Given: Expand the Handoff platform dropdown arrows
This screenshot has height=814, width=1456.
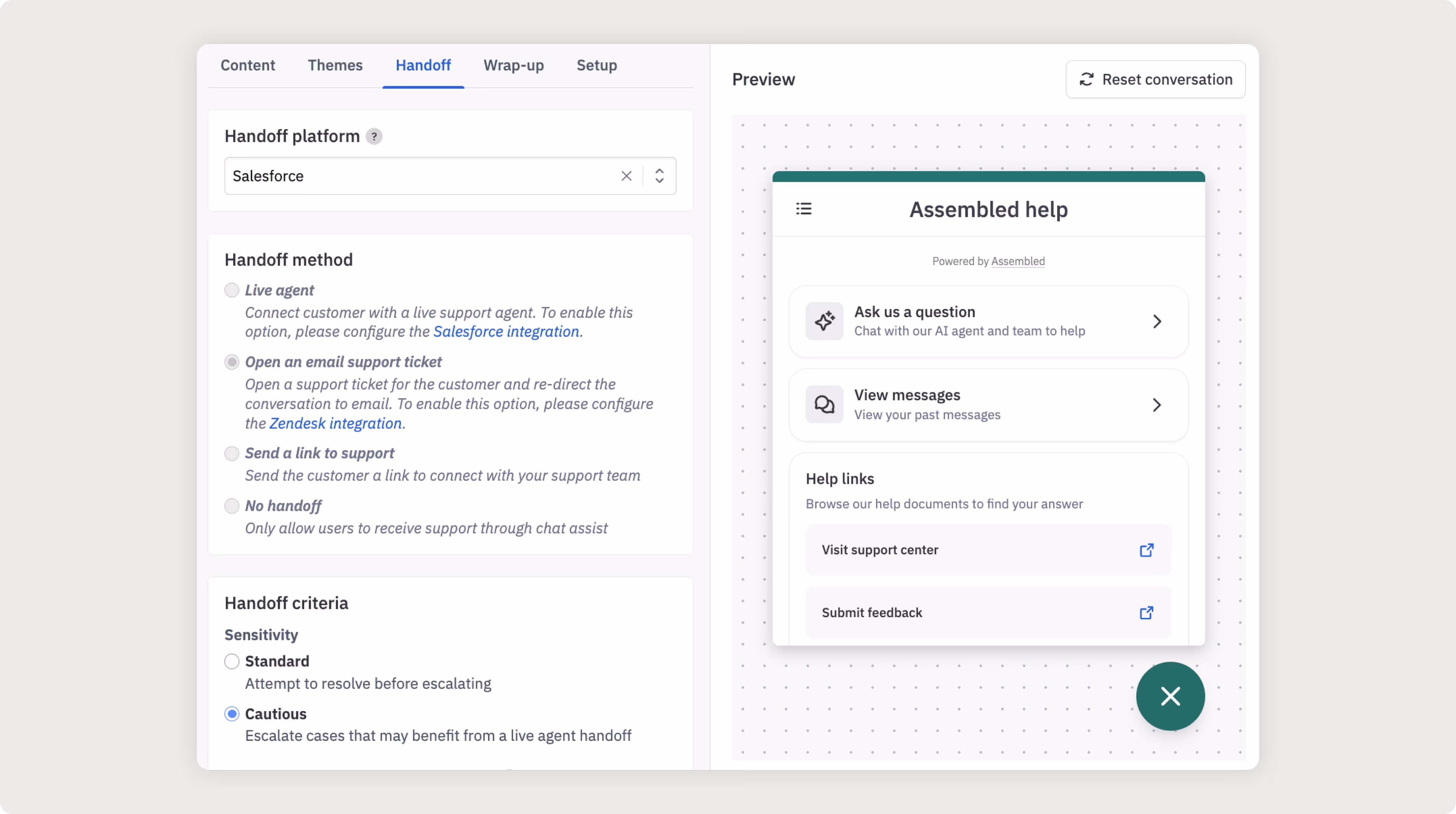Looking at the screenshot, I should pyautogui.click(x=659, y=176).
